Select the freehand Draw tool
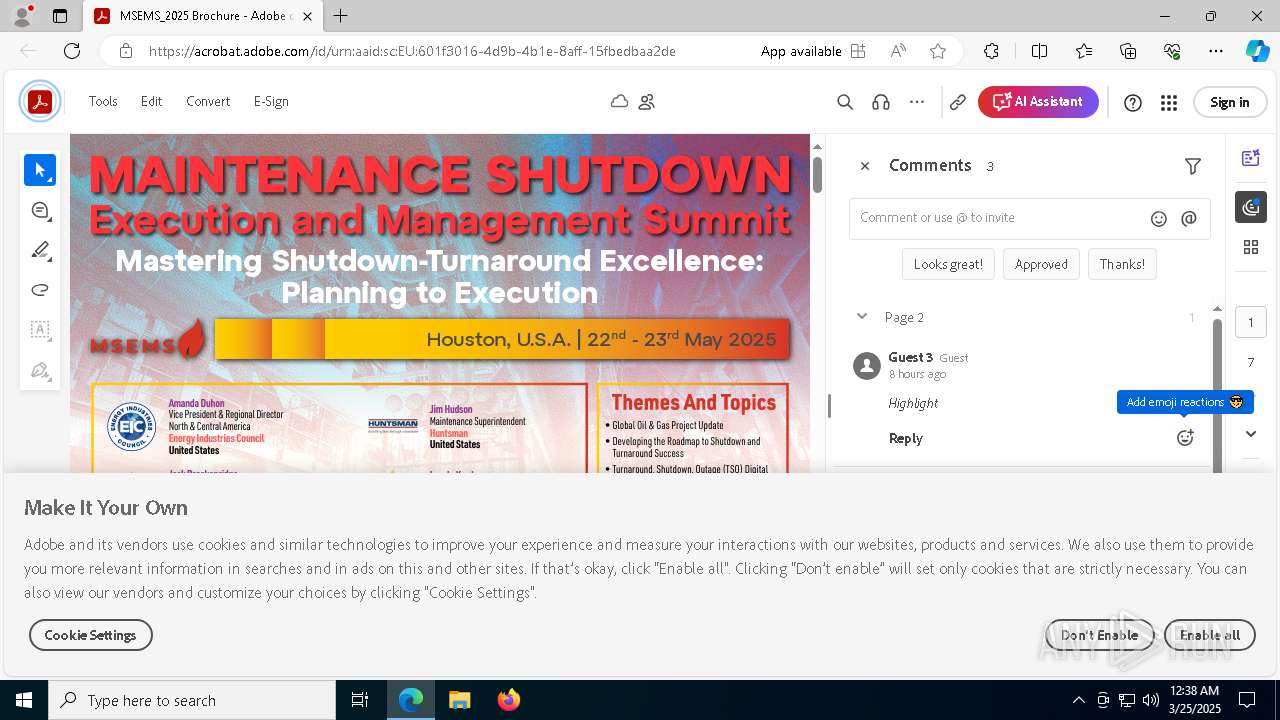This screenshot has height=720, width=1280. click(x=40, y=290)
